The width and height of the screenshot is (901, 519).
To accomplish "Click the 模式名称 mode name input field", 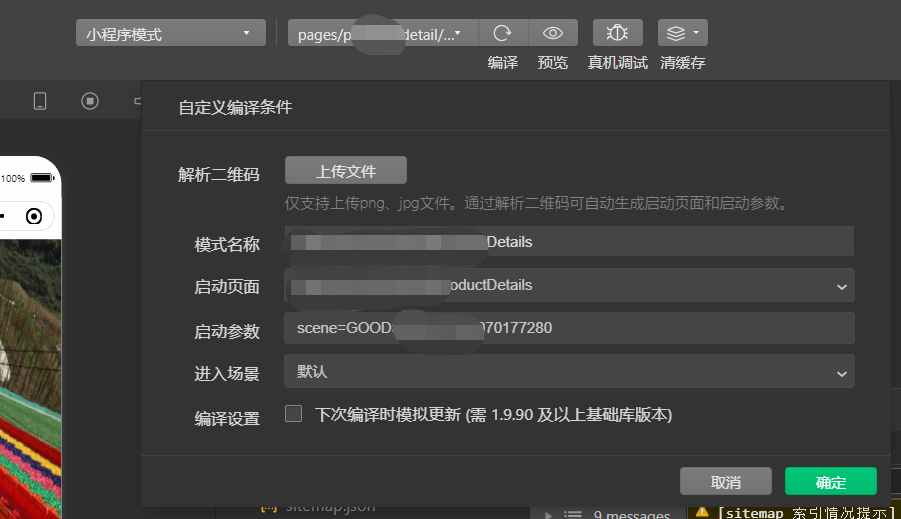I will tap(568, 242).
